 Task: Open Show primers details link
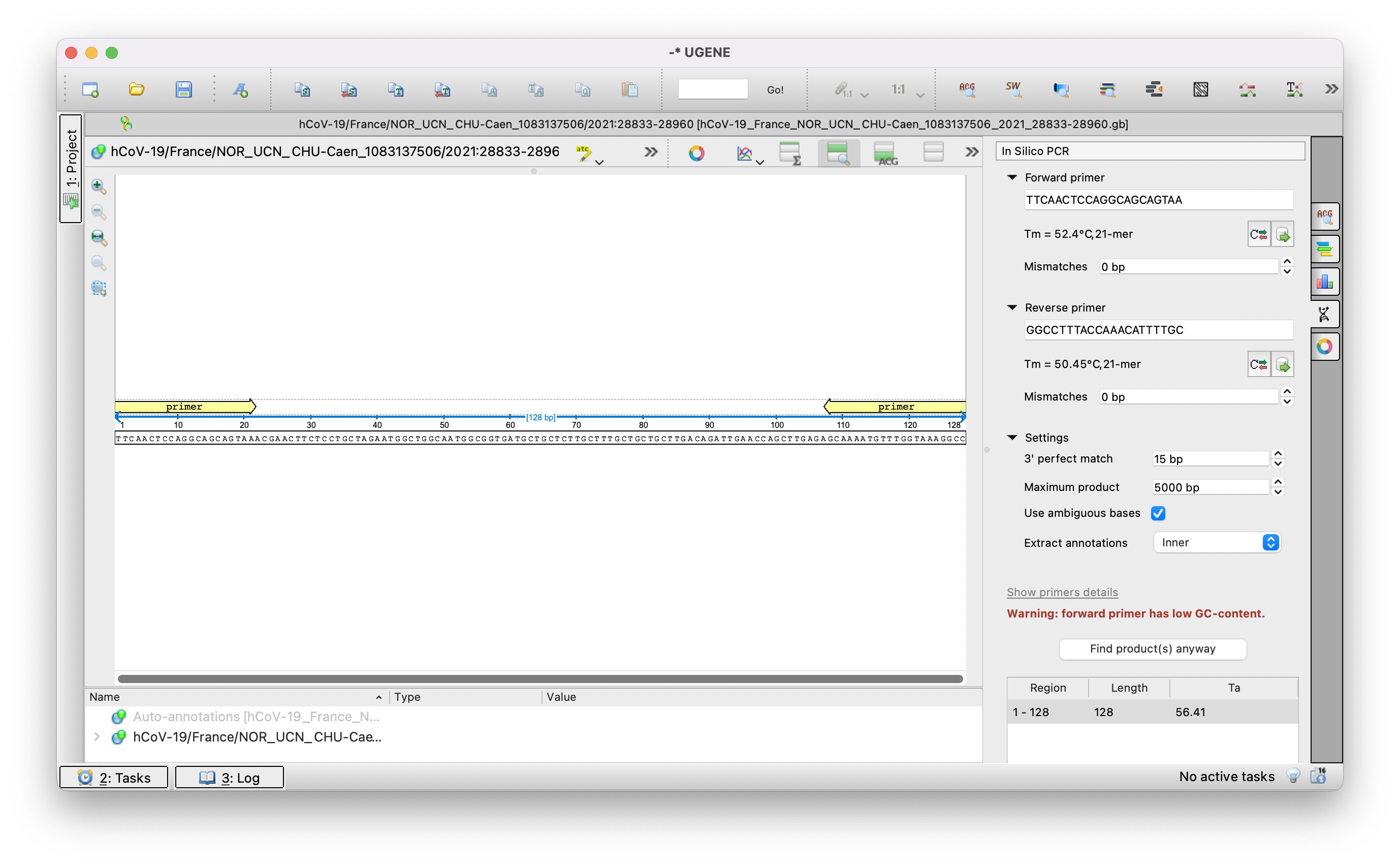point(1062,592)
